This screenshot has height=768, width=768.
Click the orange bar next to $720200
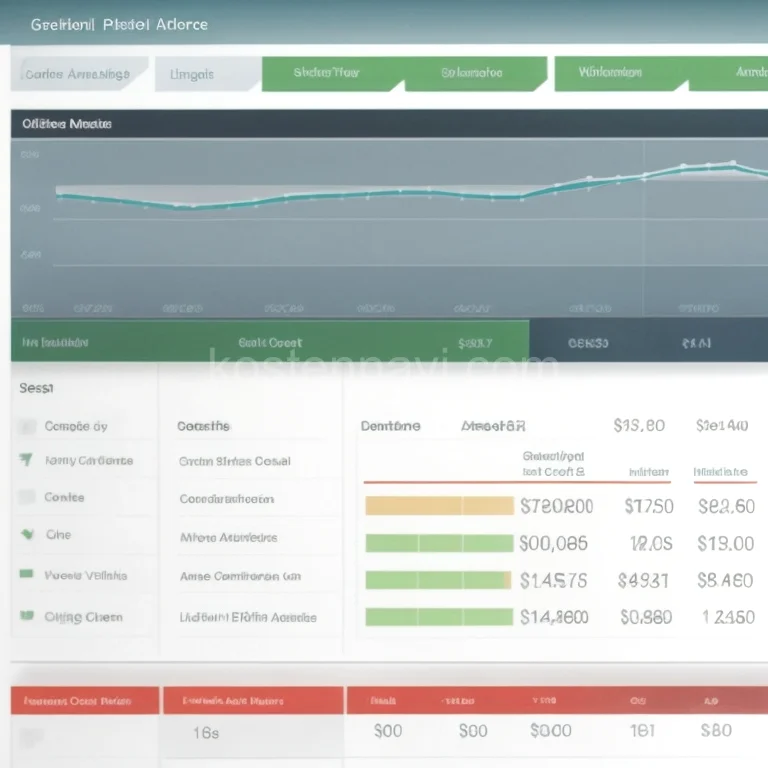click(439, 506)
